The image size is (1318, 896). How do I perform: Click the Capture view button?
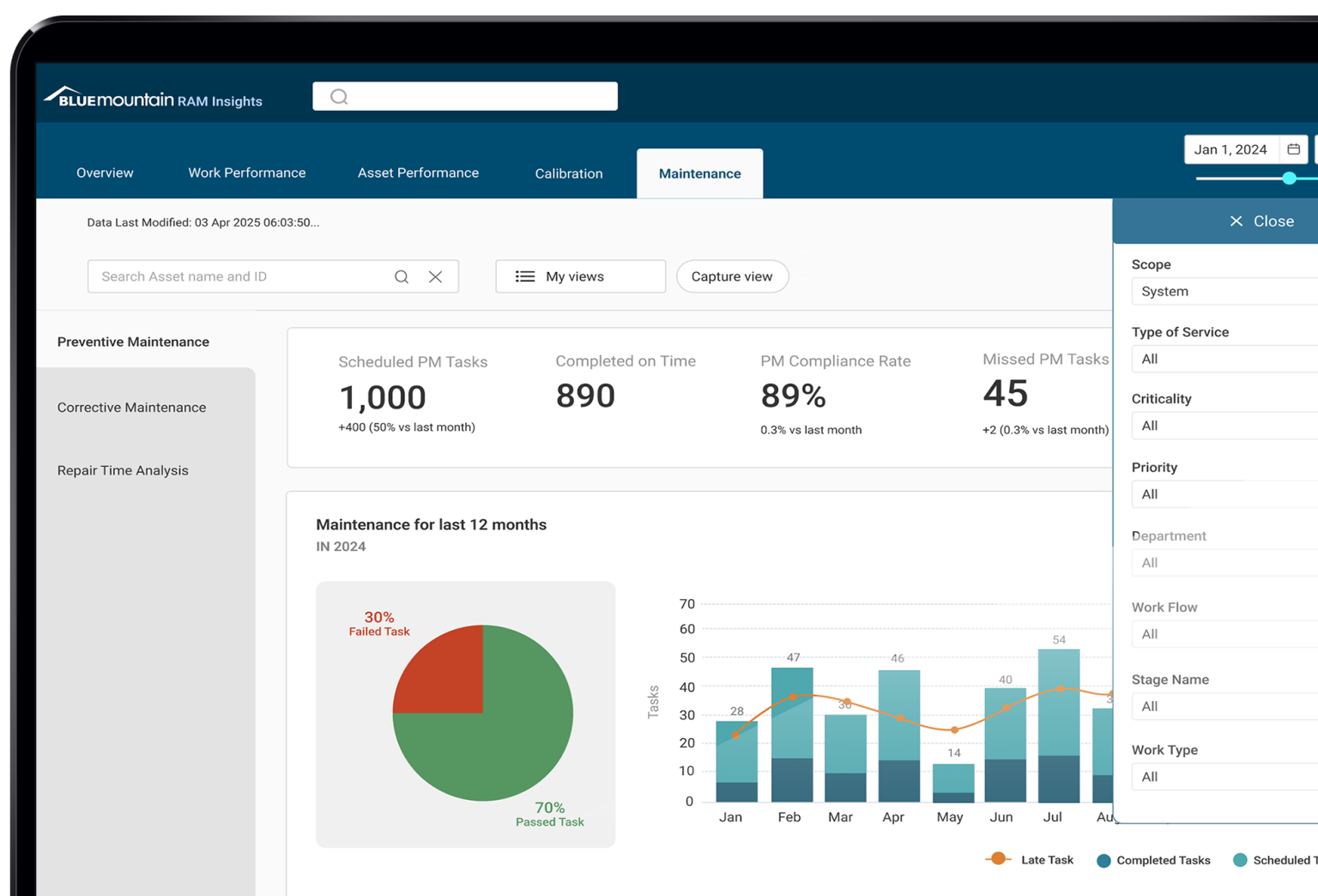[732, 276]
